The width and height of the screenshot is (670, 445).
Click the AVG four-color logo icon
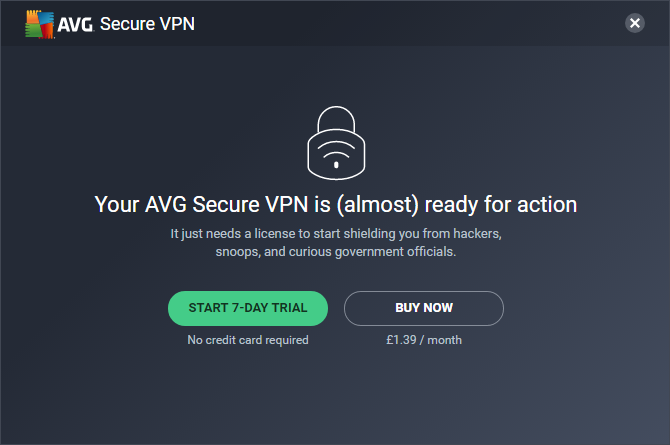39,23
